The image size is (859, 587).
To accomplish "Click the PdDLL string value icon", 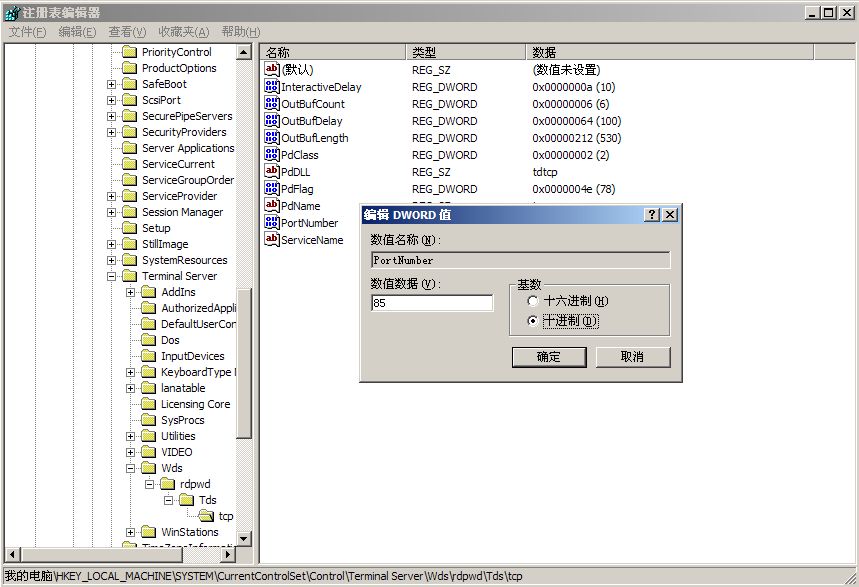I will [x=271, y=171].
